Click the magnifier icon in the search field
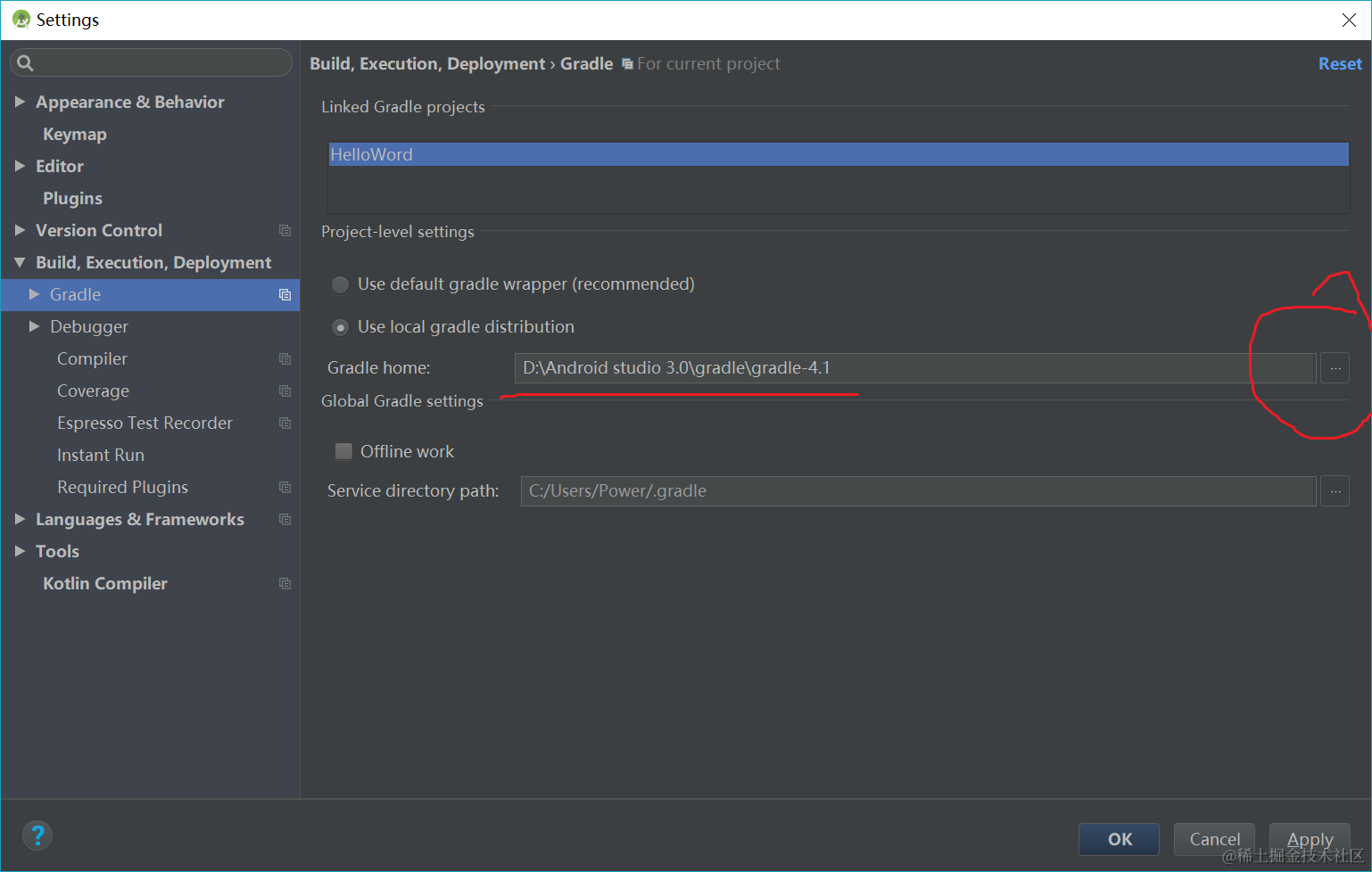 [x=24, y=62]
